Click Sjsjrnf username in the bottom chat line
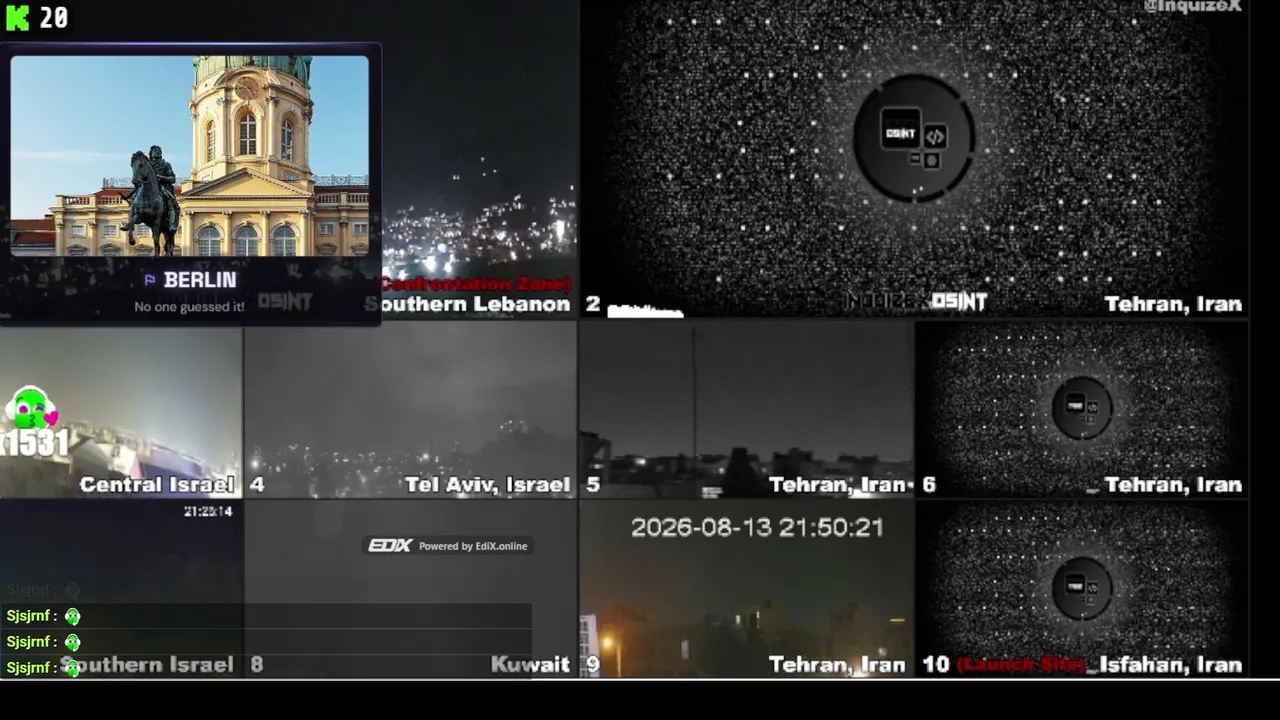Viewport: 1280px width, 720px height. pyautogui.click(x=28, y=668)
